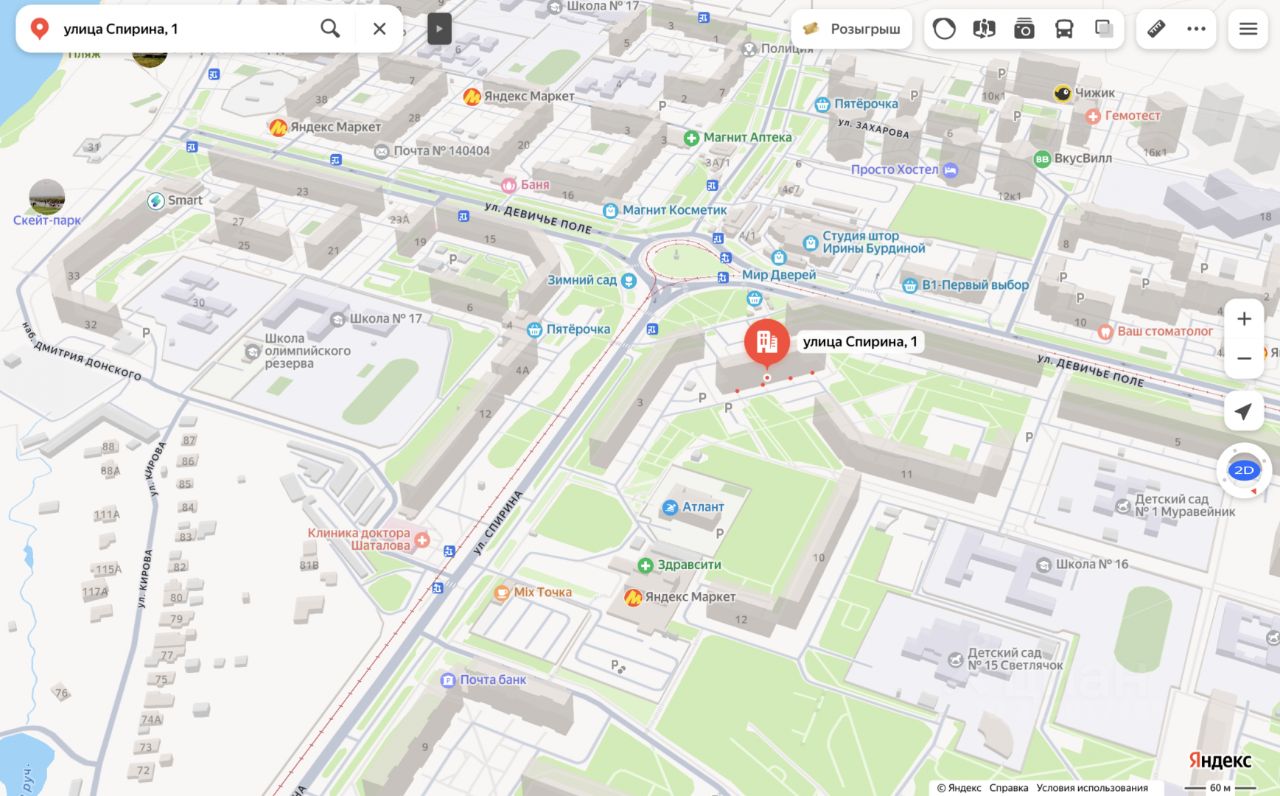Screen dimensions: 1280x796
Task: Select the Здравсити pharmacy marker
Action: (646, 565)
